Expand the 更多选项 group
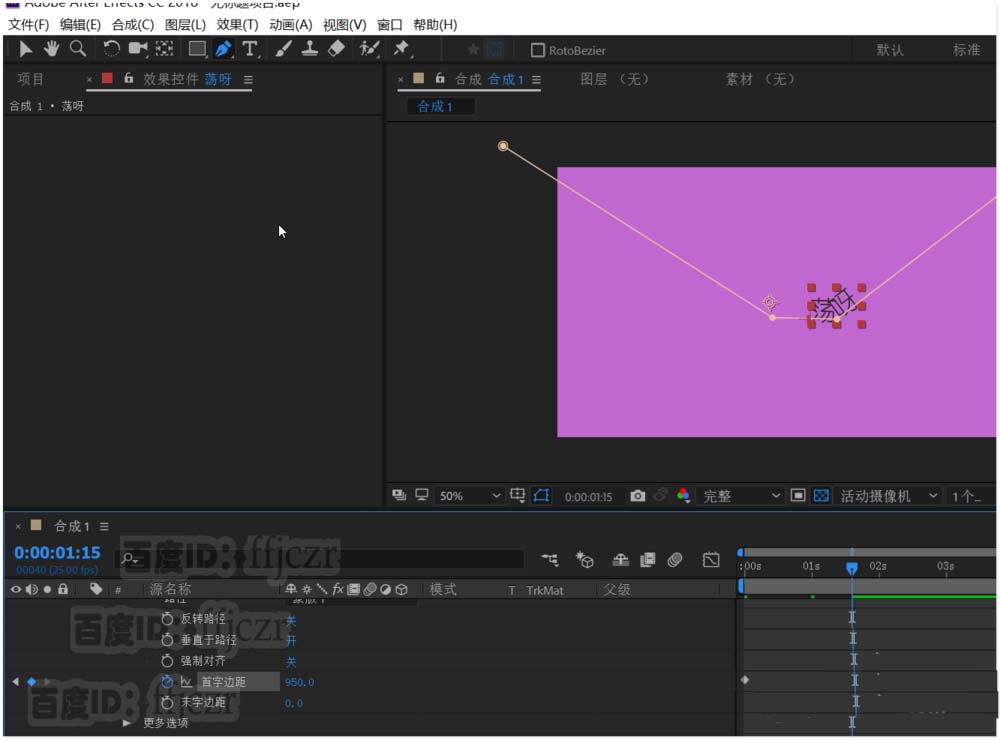The width and height of the screenshot is (1000, 740). point(126,723)
